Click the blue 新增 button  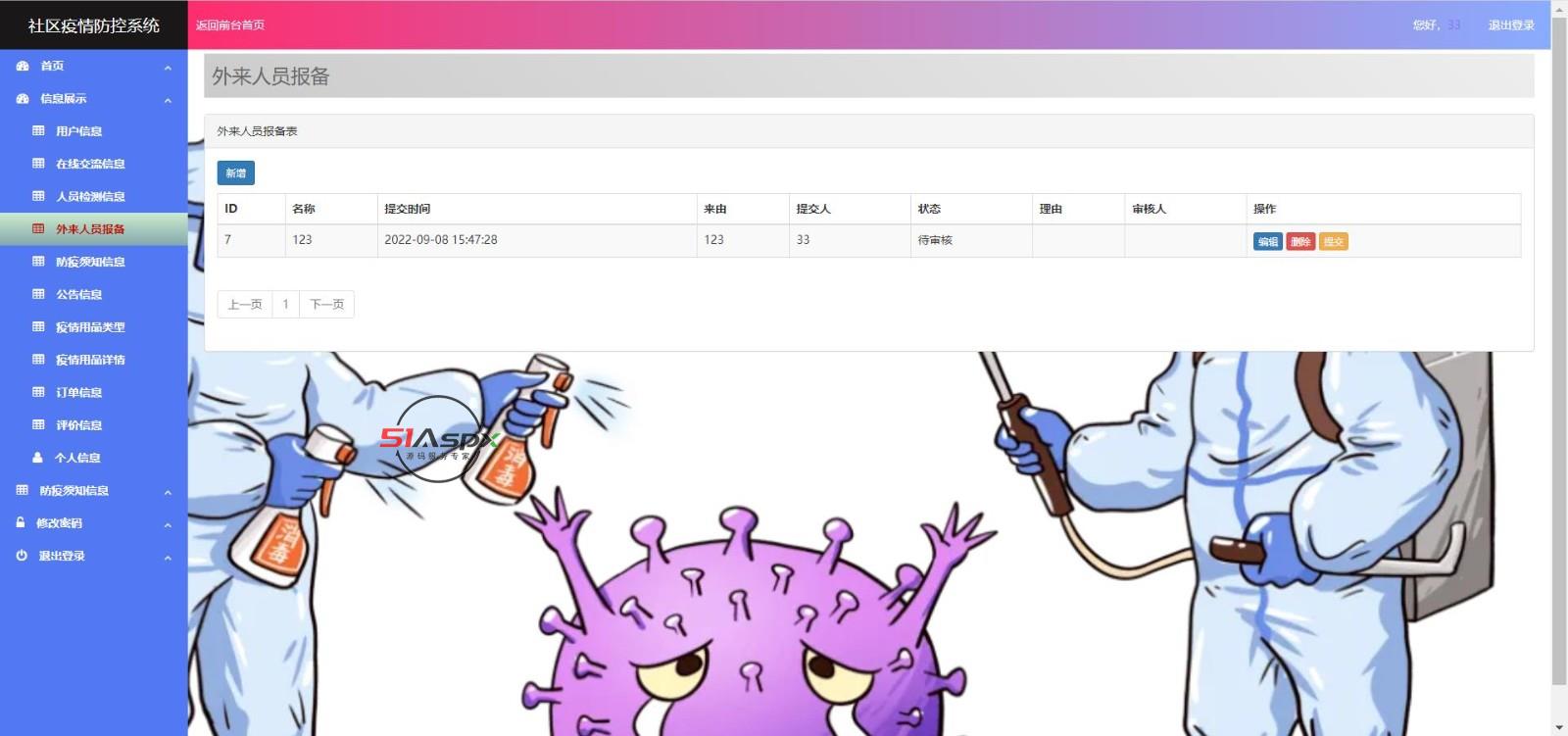coord(236,173)
